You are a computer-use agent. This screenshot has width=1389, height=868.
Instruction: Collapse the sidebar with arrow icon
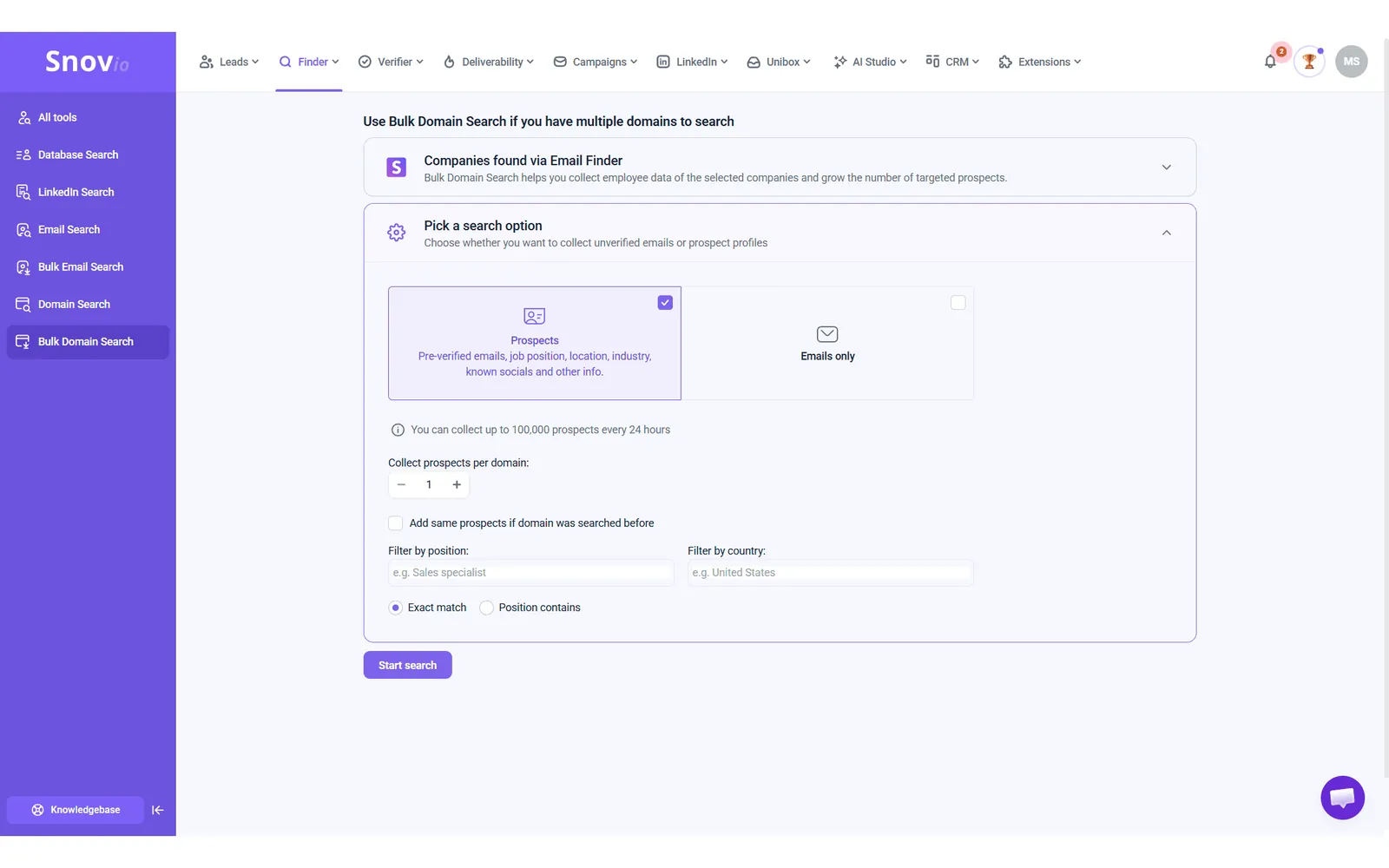[x=157, y=810]
